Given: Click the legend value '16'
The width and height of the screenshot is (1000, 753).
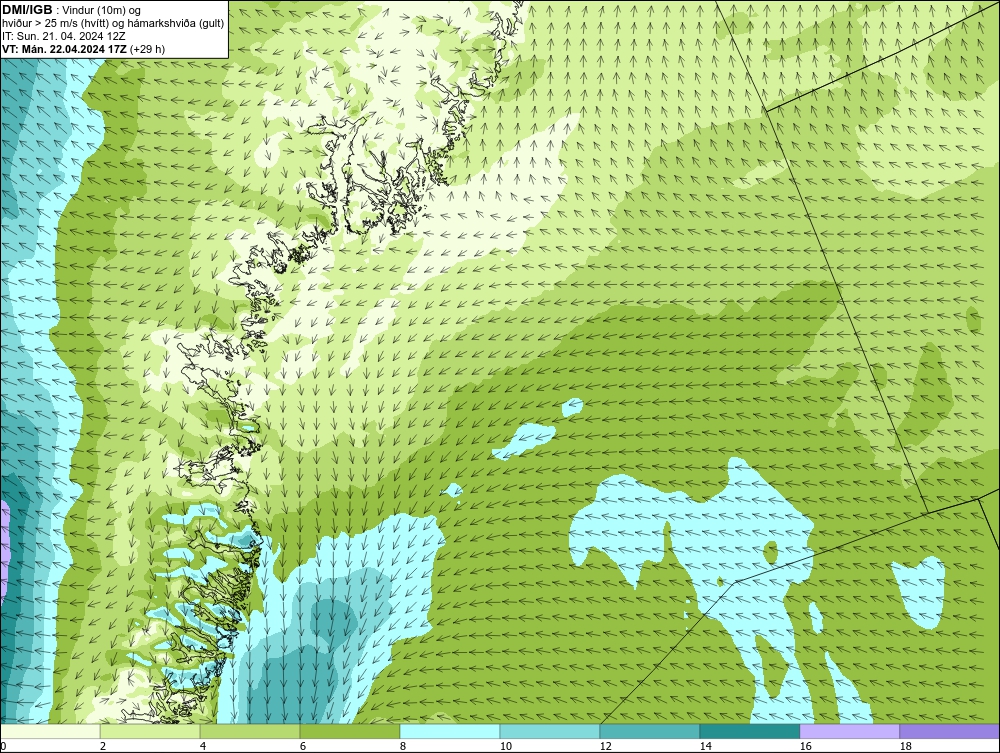Looking at the screenshot, I should (805, 746).
